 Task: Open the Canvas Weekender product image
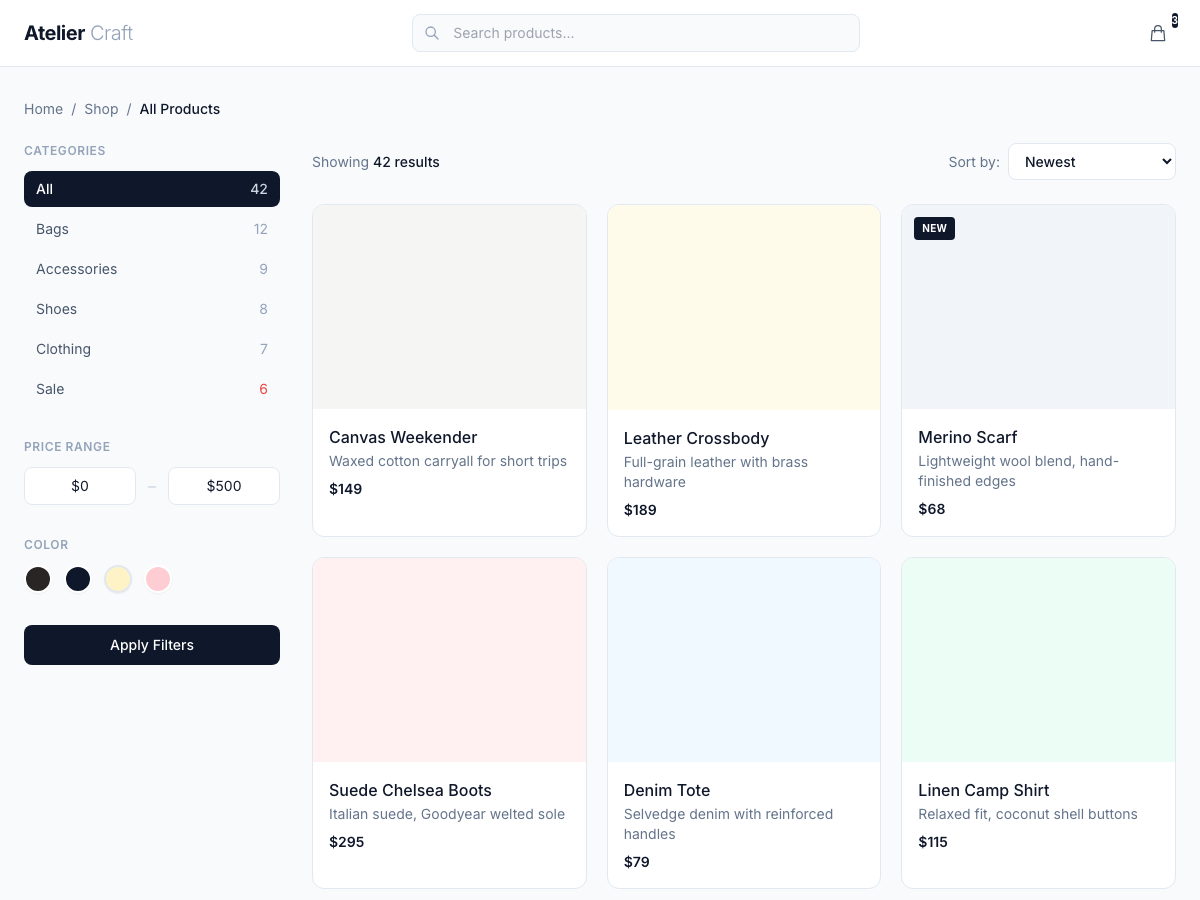click(x=449, y=307)
